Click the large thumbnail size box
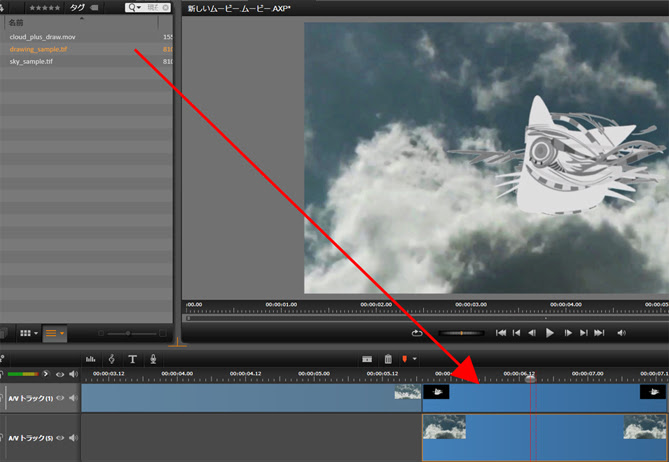This screenshot has width=669, height=462. tap(163, 333)
